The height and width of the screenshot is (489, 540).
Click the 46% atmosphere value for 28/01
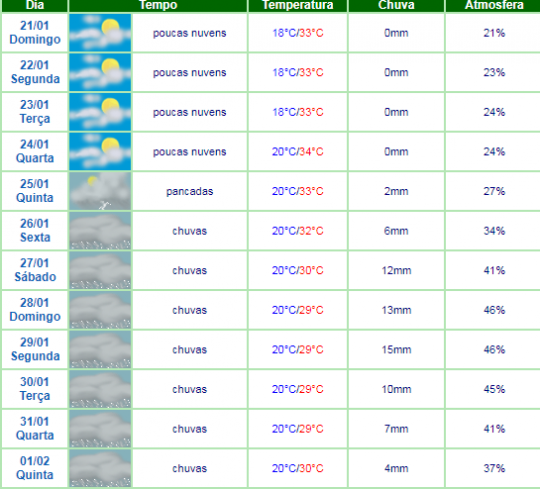coord(494,310)
